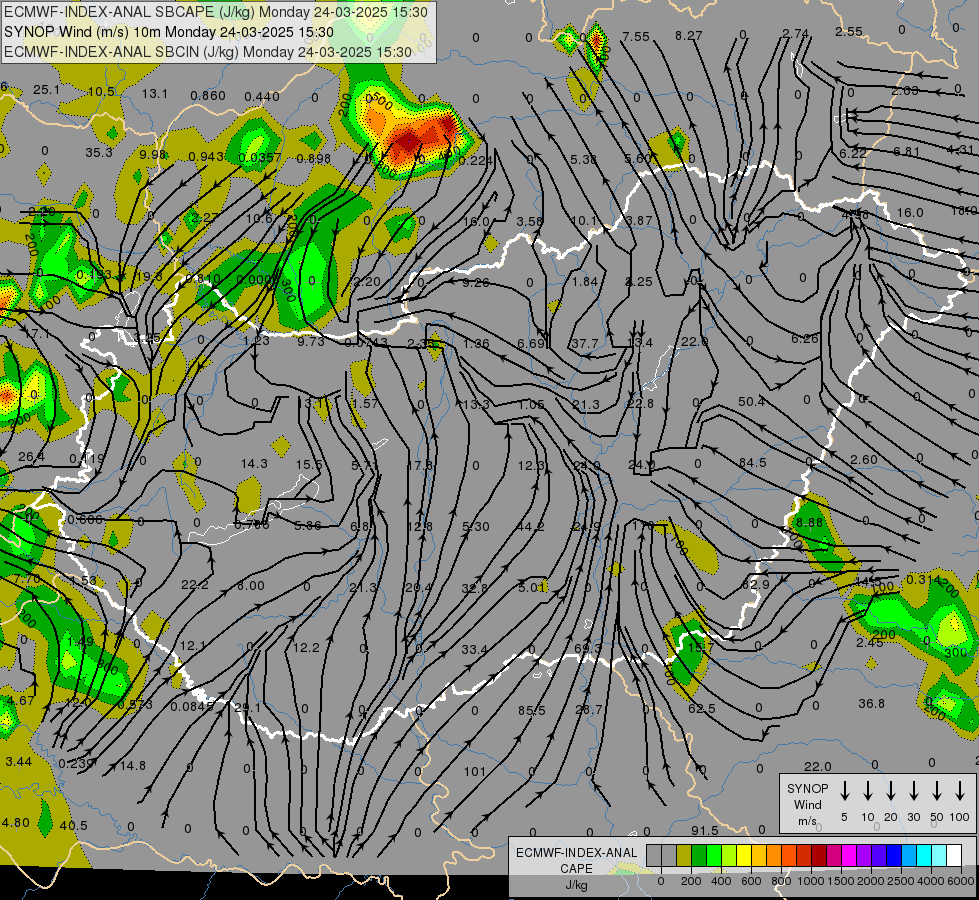The image size is (979, 900).
Task: Click the 2500 tick label in CAPE legend
Action: [x=901, y=881]
